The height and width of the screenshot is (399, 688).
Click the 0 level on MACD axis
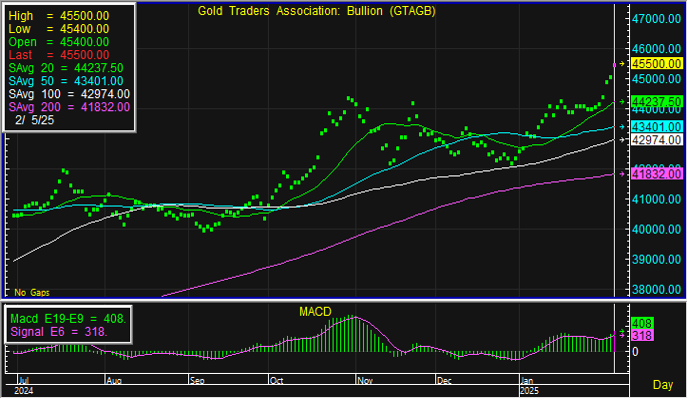(x=635, y=352)
